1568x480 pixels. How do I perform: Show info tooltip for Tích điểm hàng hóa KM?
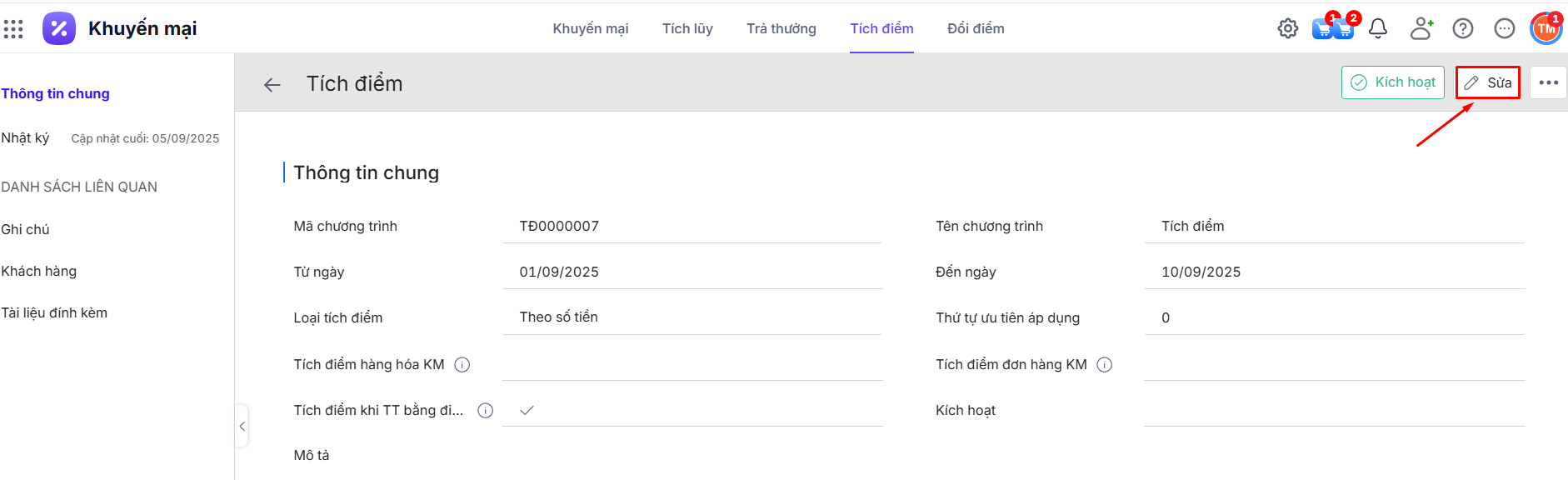point(462,365)
